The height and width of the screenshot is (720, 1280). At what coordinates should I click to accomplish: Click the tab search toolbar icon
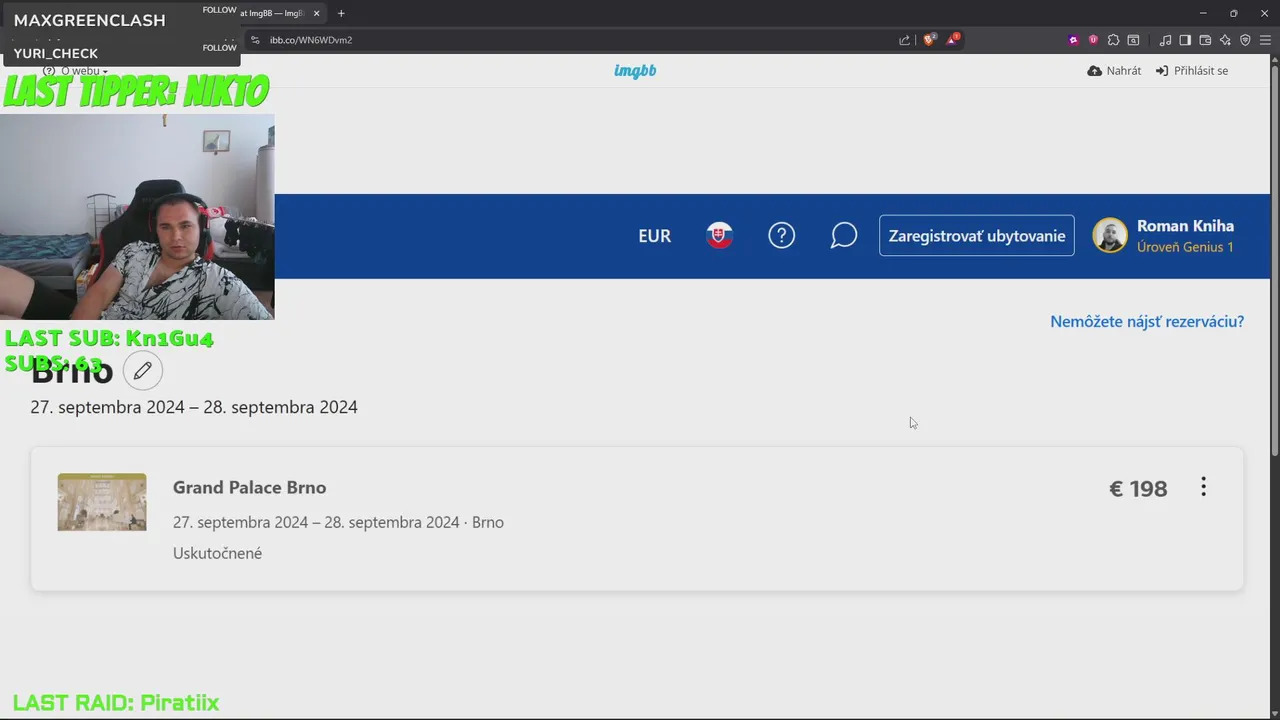tap(1133, 40)
